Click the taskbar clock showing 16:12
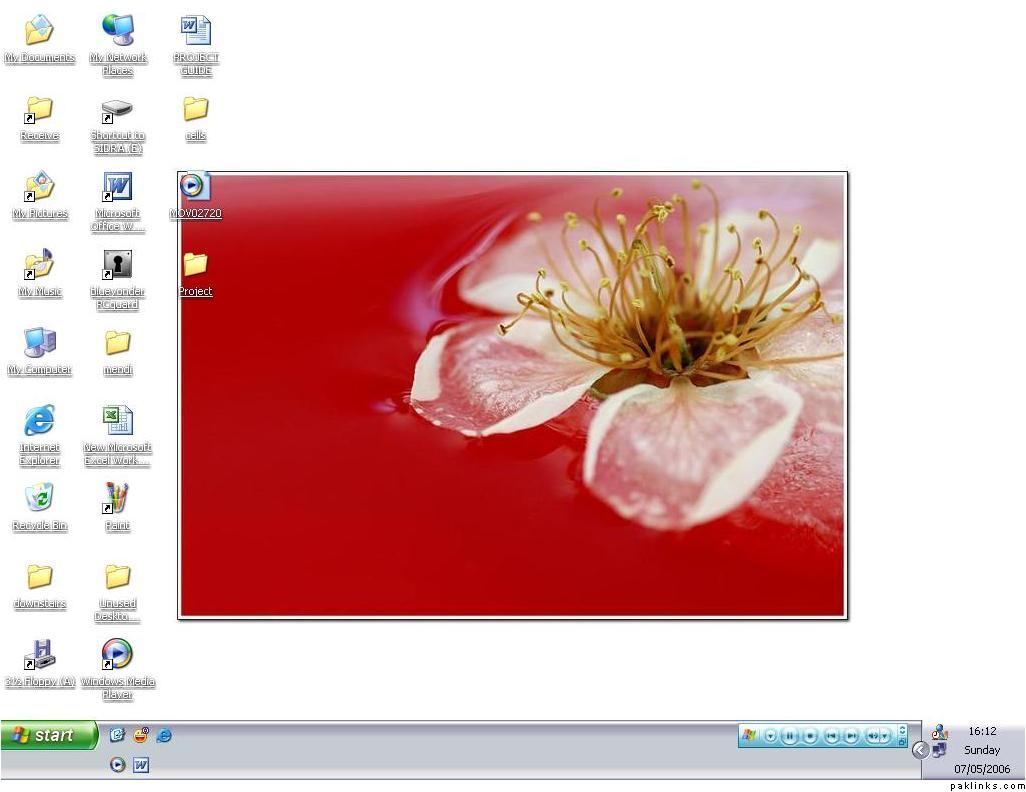 (982, 731)
